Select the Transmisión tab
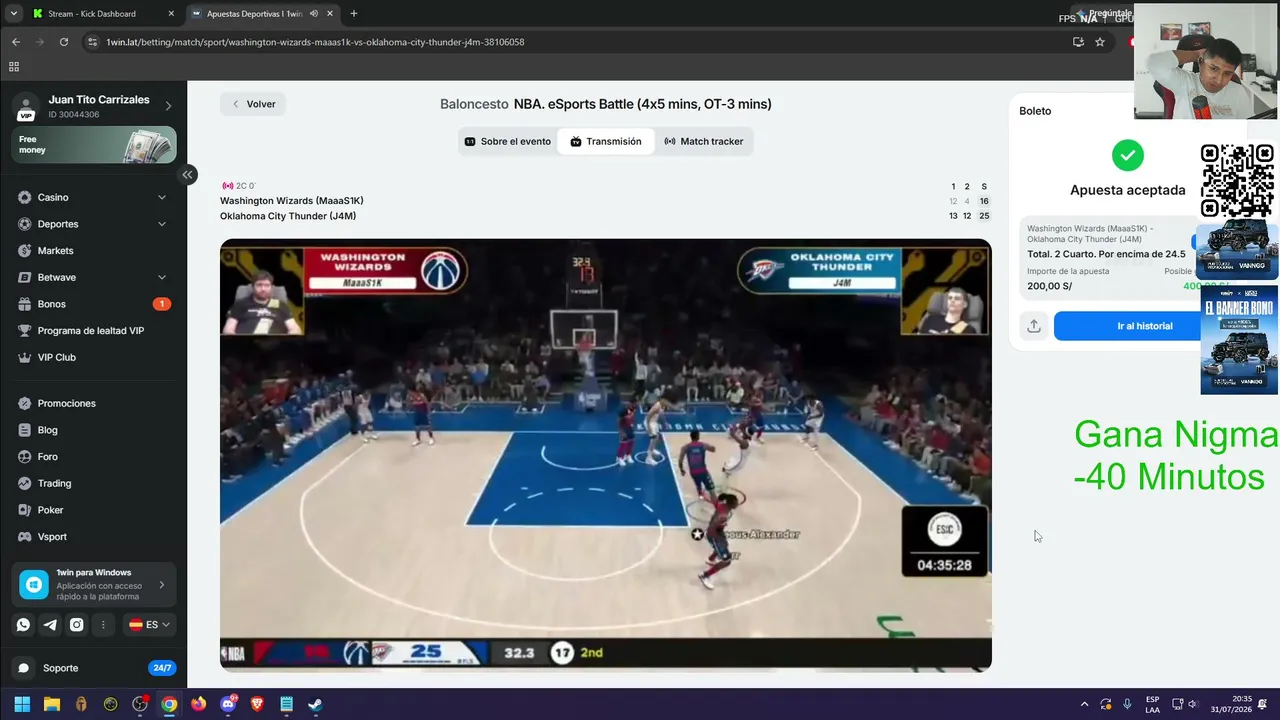The image size is (1280, 720). 606,142
